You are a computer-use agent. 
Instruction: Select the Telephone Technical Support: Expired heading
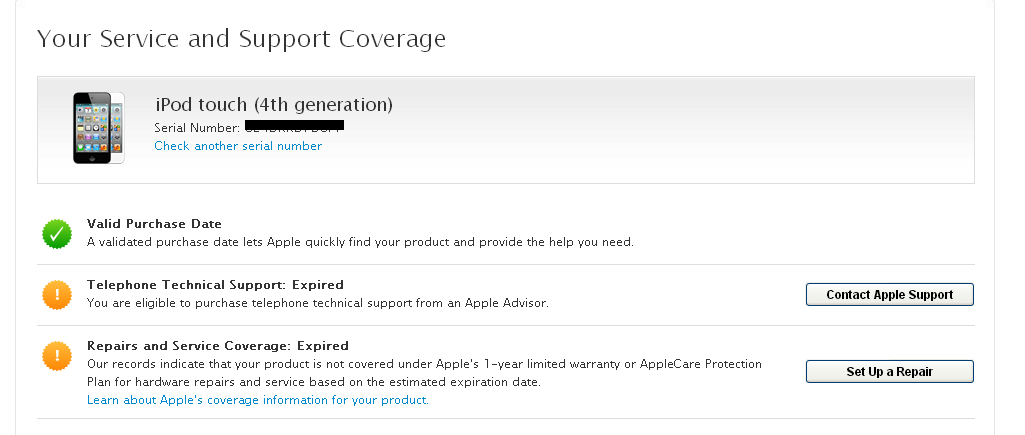click(215, 285)
